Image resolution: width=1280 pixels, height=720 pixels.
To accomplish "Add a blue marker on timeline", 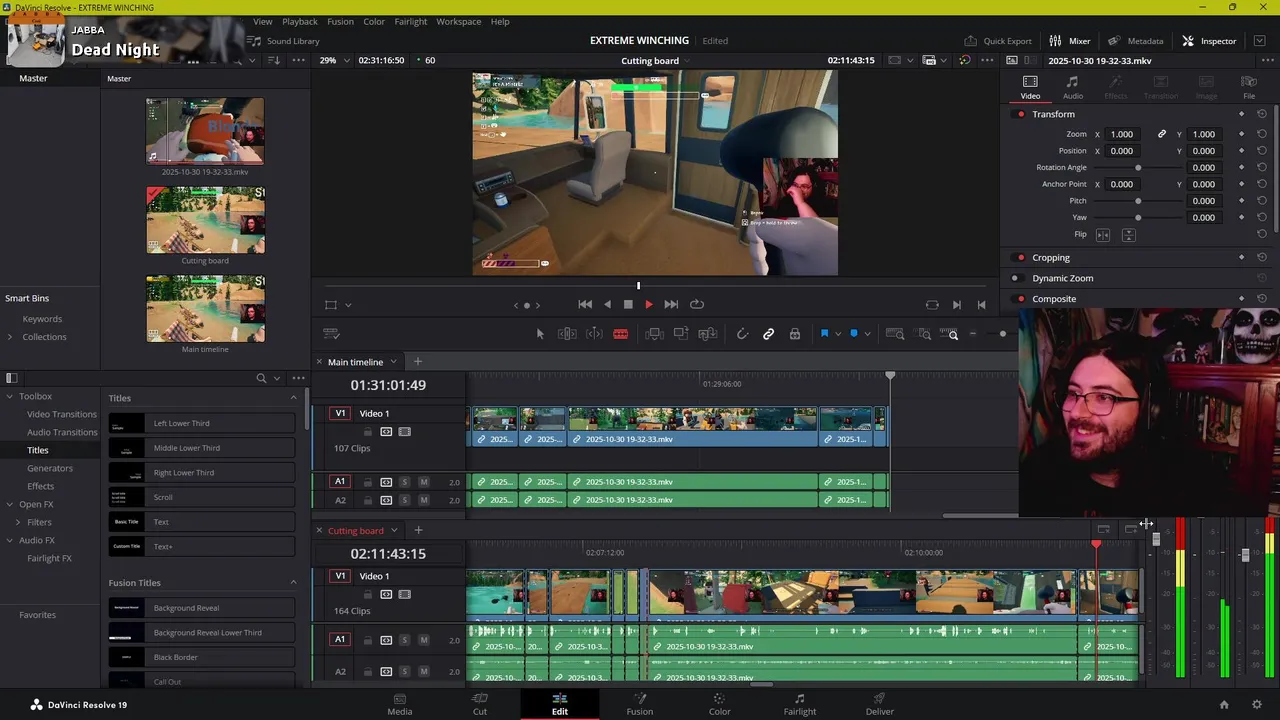I will (x=853, y=334).
